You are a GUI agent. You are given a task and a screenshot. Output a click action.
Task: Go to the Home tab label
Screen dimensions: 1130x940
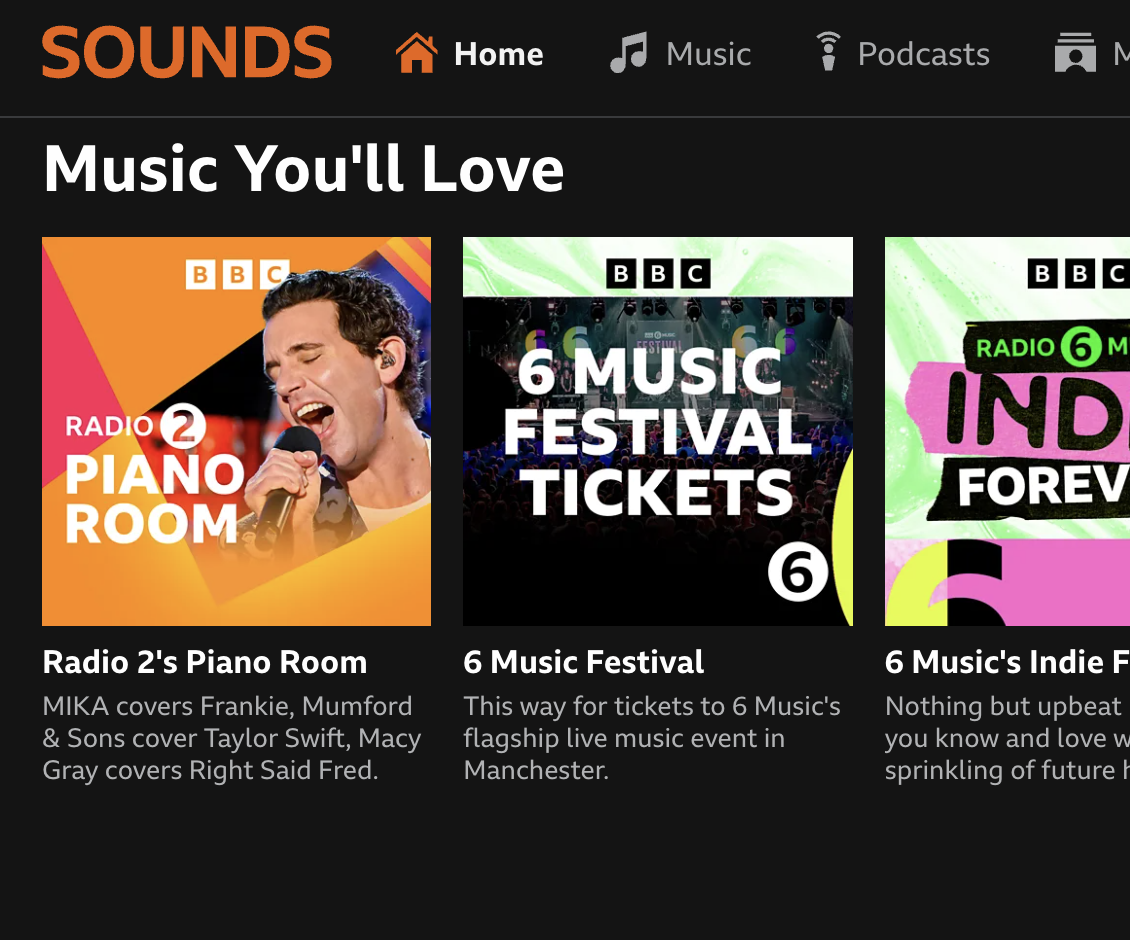click(499, 54)
